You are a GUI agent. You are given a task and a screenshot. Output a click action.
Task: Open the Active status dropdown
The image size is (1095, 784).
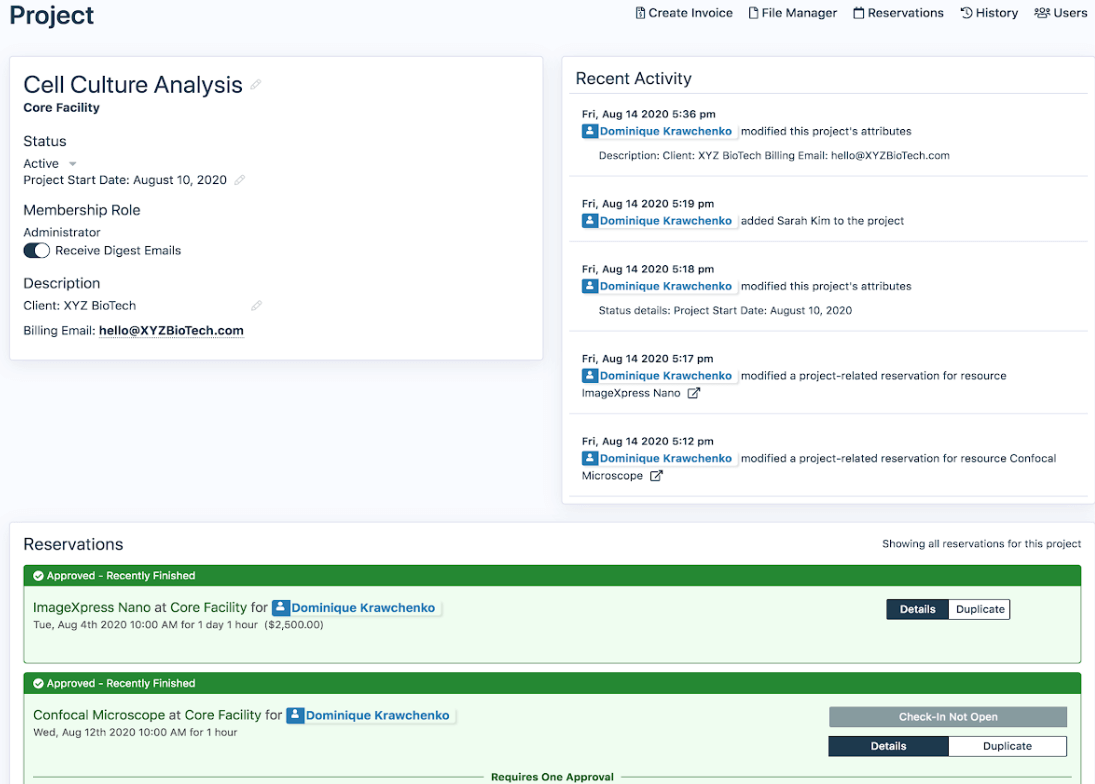(72, 164)
